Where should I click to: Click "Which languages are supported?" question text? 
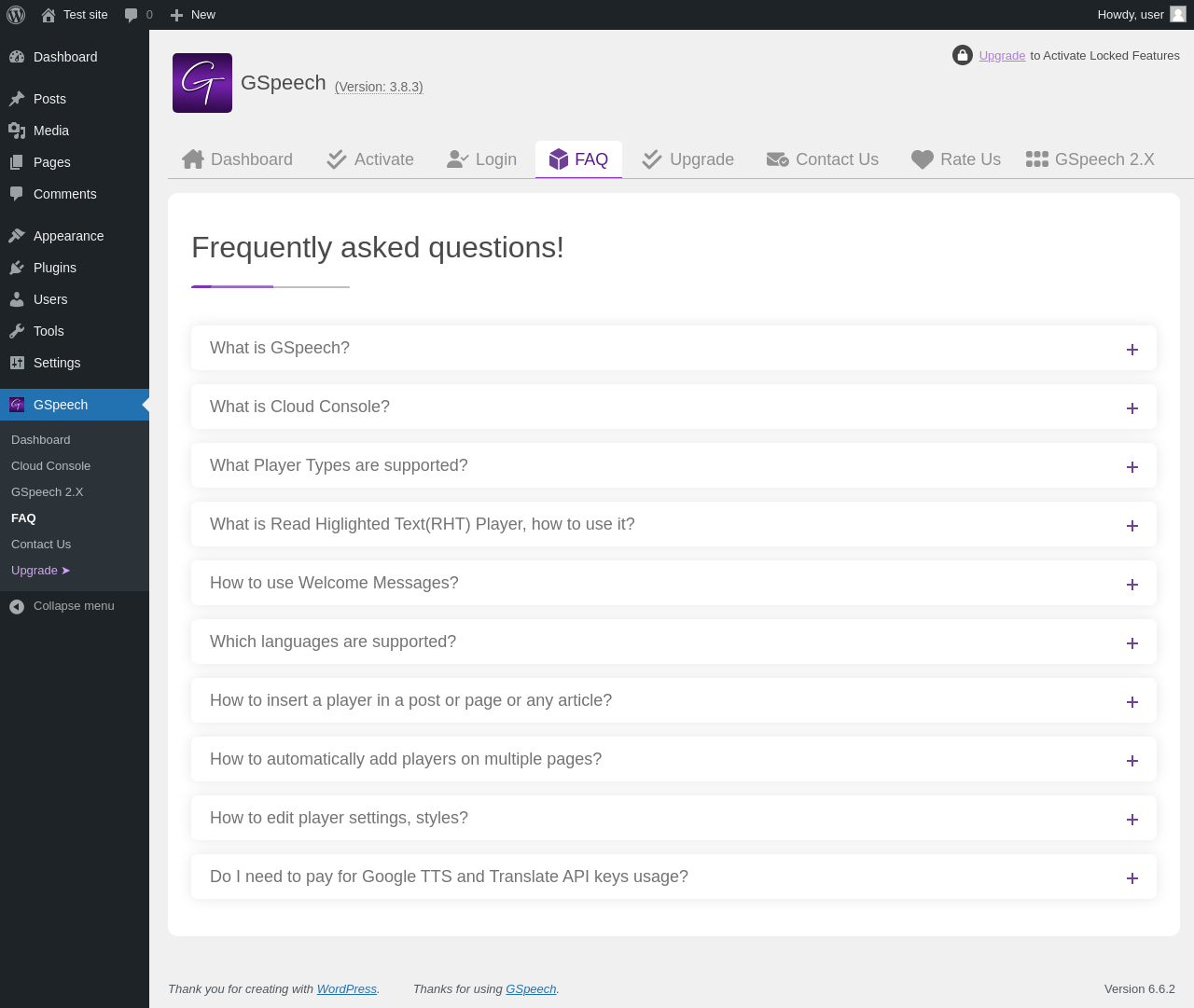click(x=333, y=642)
